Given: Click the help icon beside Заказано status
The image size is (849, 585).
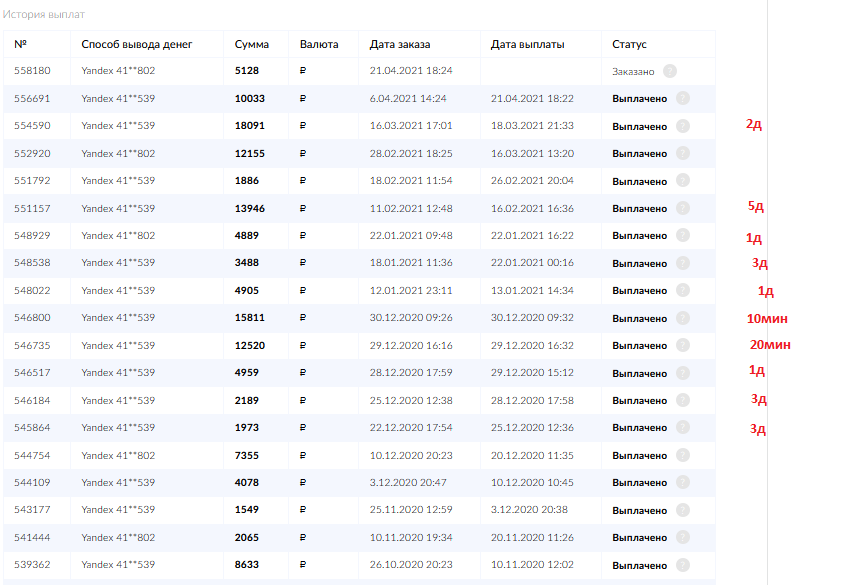Looking at the screenshot, I should coord(670,71).
